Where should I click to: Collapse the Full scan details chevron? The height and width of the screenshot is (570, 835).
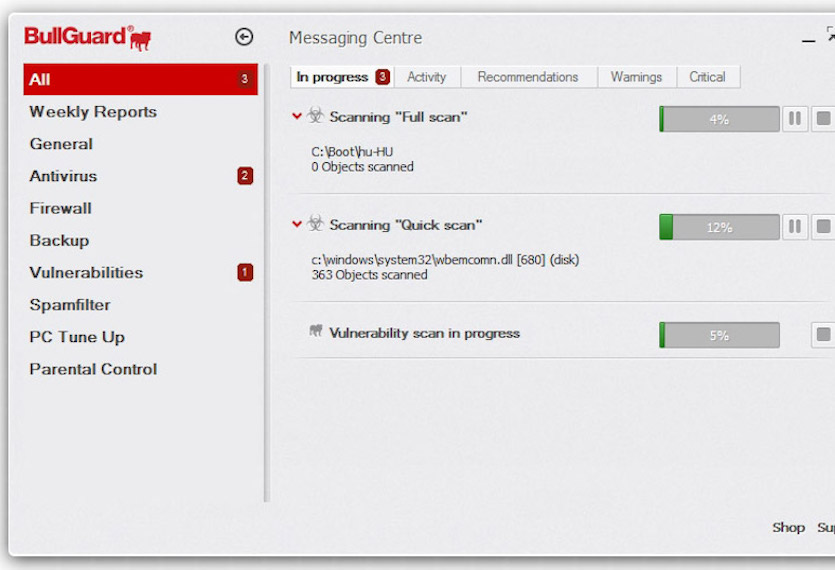click(297, 116)
